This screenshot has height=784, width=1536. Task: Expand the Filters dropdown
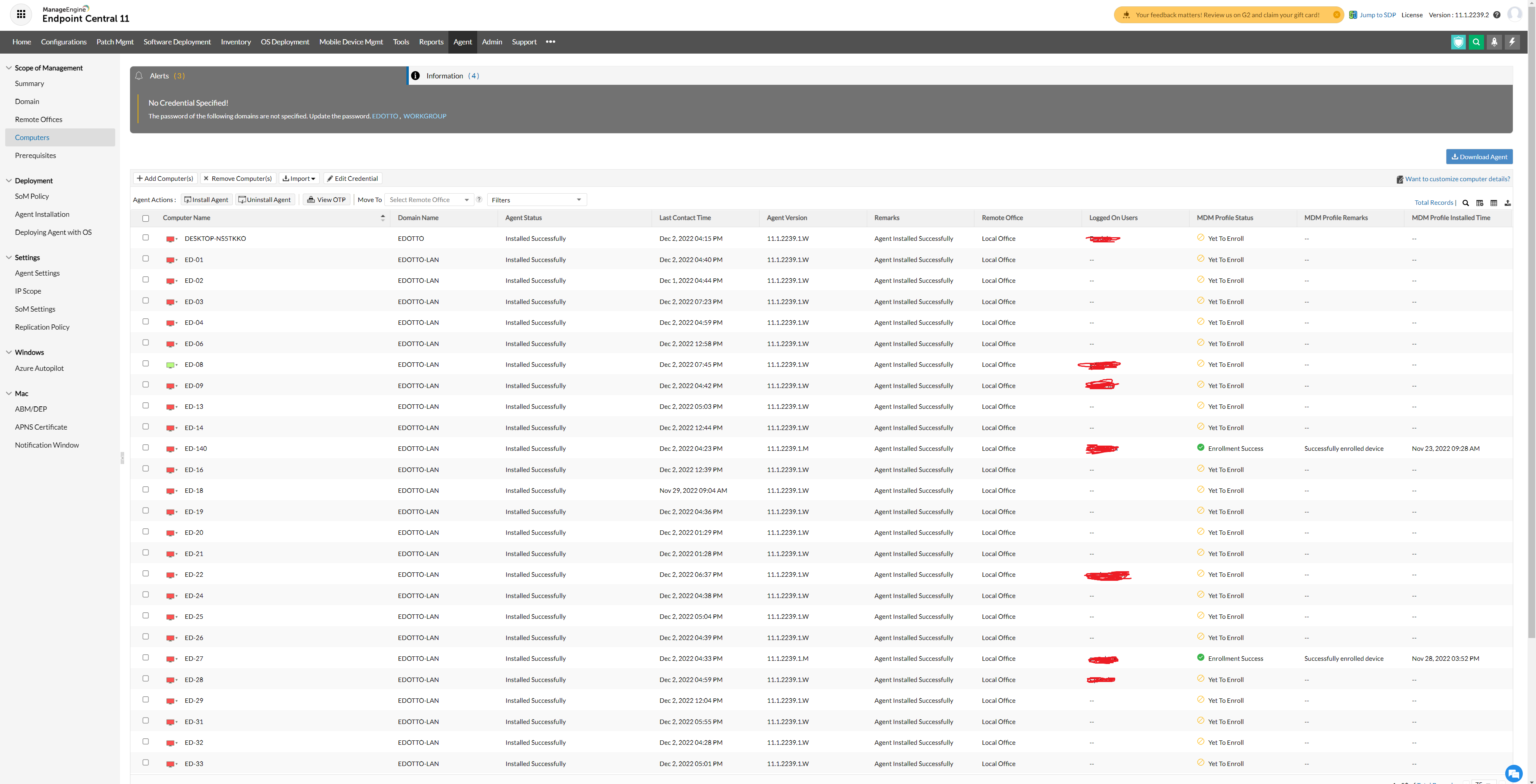tap(536, 200)
